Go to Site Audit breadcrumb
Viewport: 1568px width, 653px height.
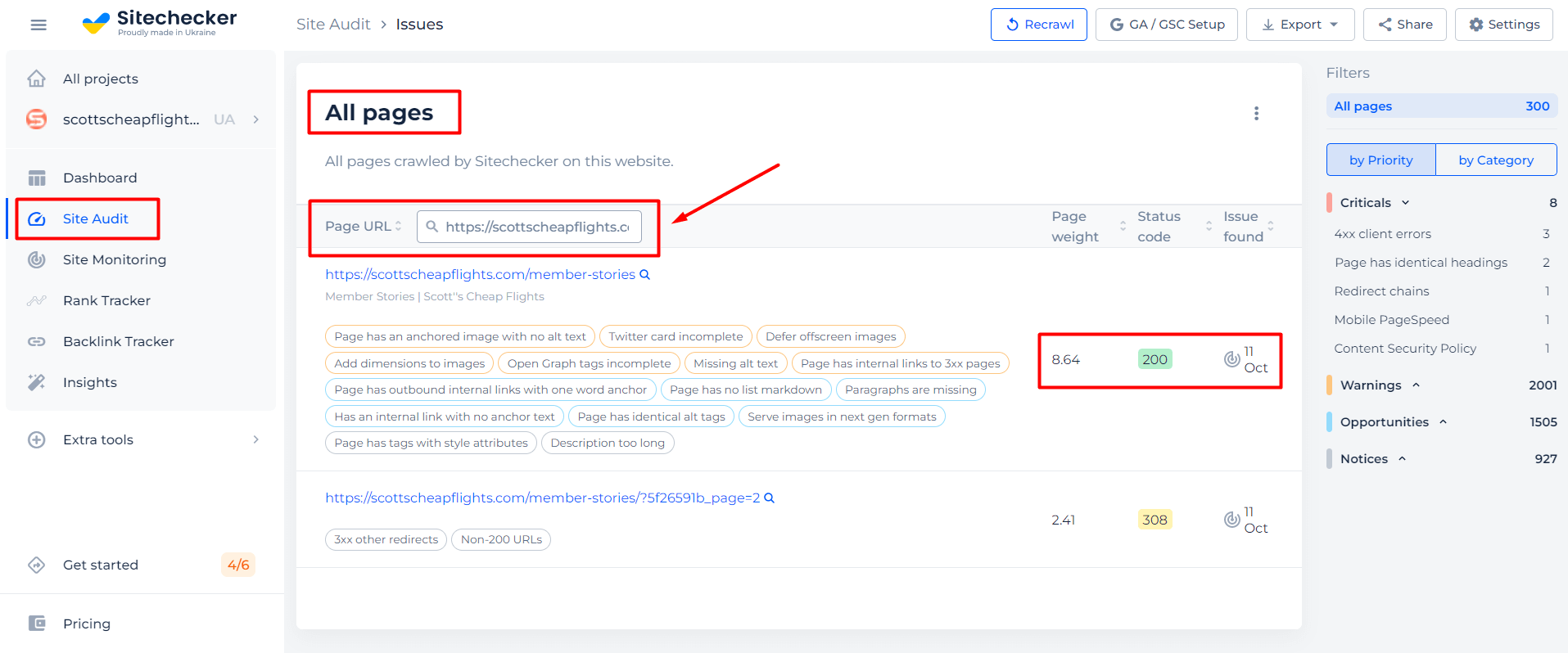coord(333,25)
